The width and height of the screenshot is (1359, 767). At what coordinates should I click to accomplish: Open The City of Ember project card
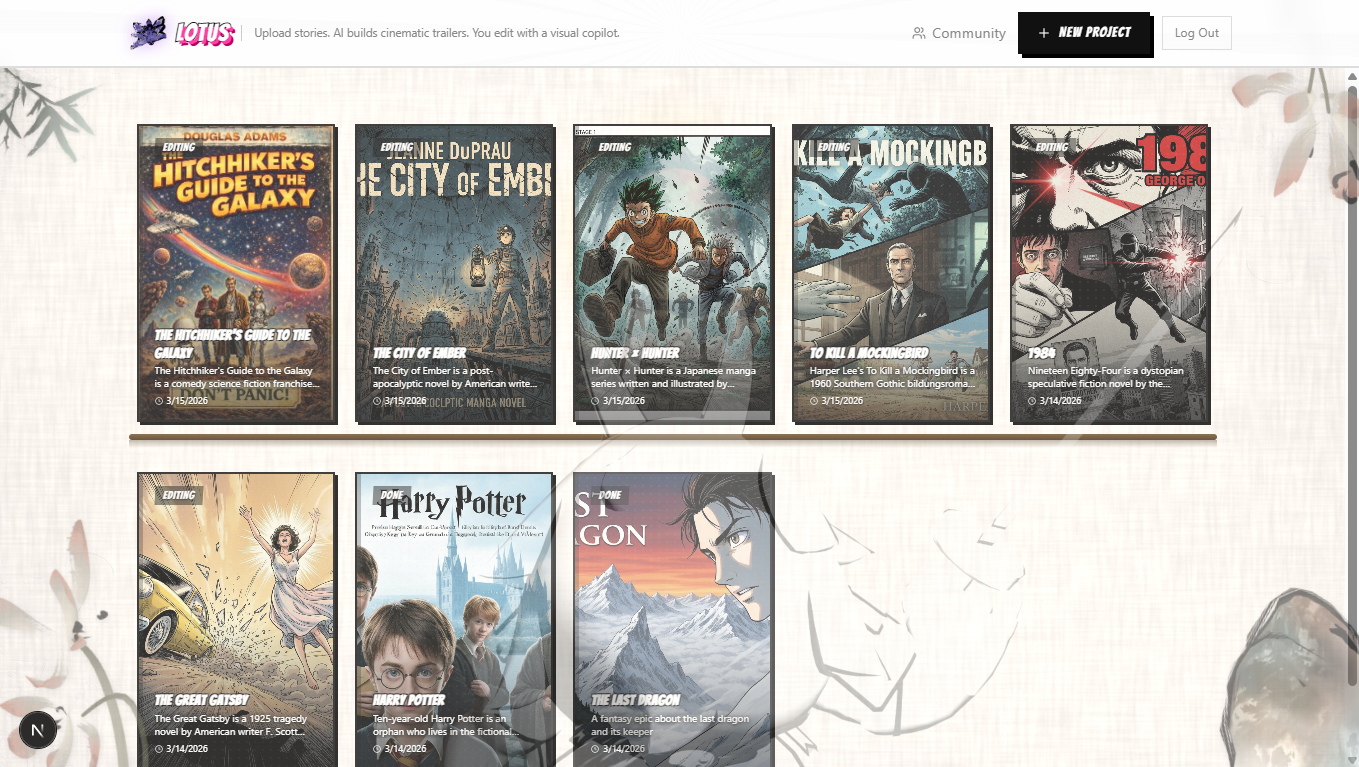click(453, 273)
